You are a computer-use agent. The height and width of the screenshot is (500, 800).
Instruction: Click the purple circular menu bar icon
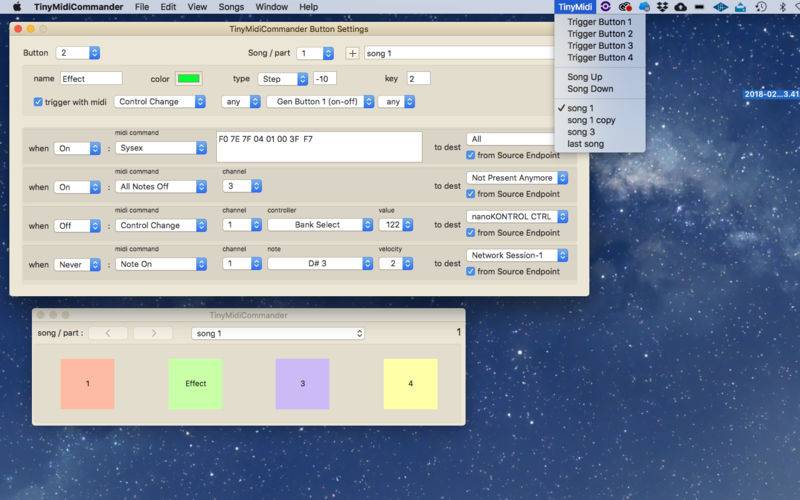(x=606, y=7)
